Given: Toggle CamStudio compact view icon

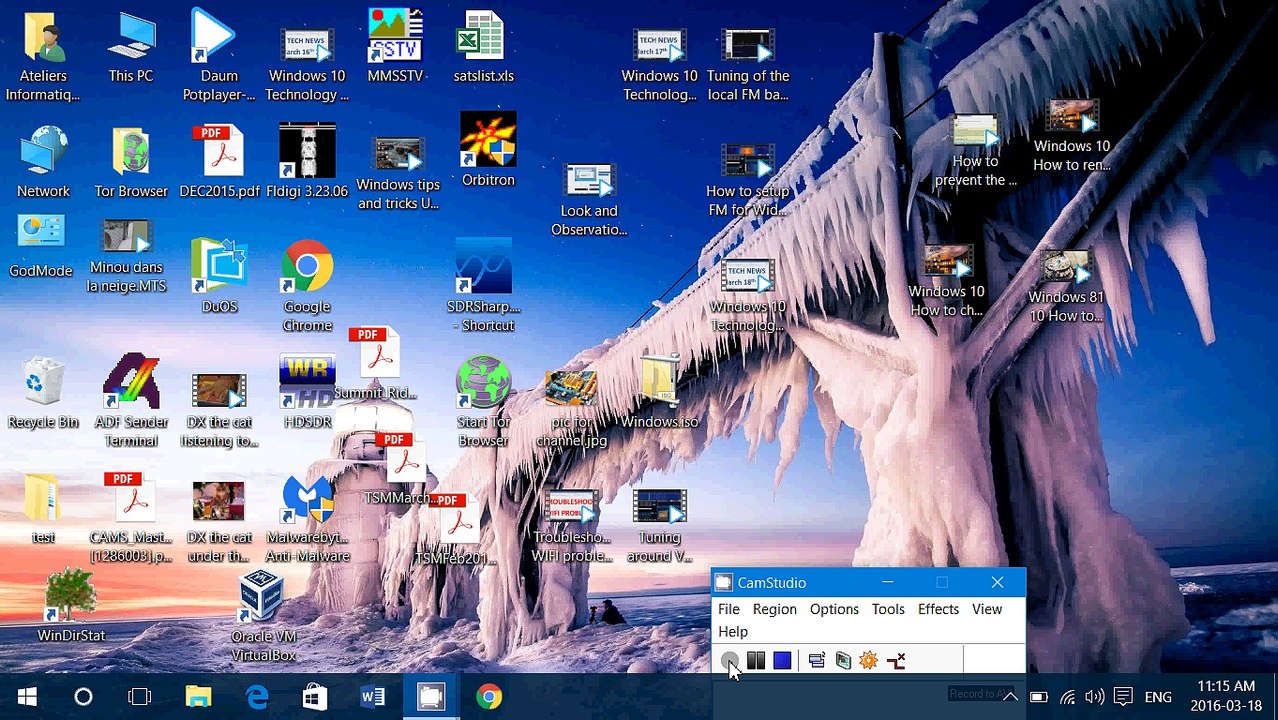Looking at the screenshot, I should pos(817,660).
